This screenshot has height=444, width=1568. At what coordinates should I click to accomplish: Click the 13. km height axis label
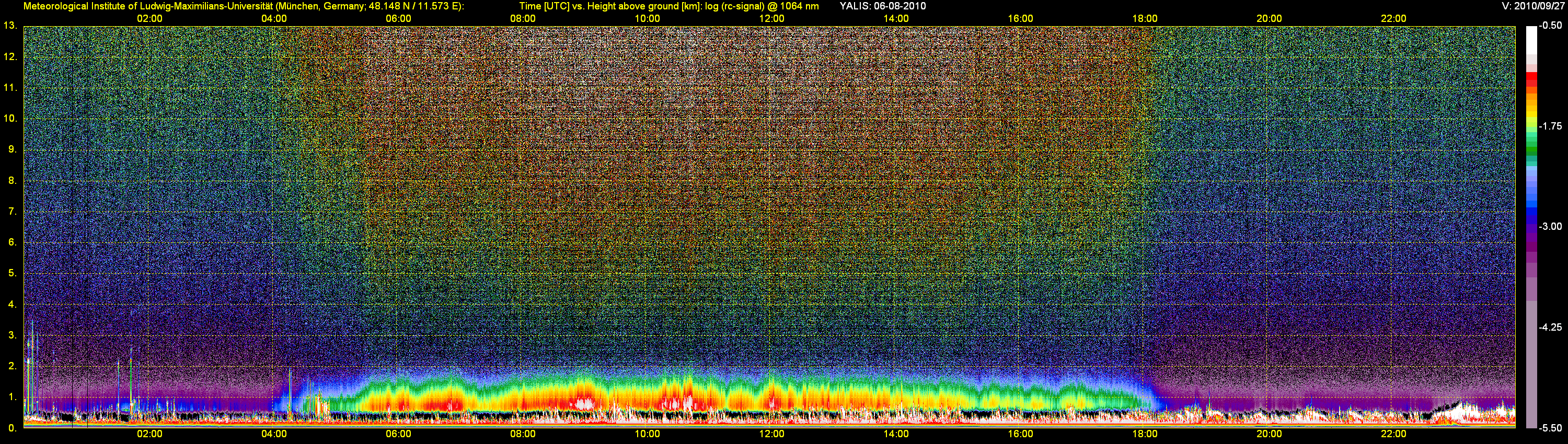(10, 26)
